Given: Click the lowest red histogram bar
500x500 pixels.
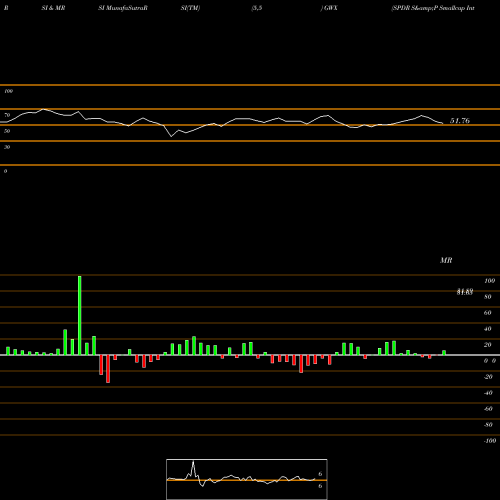Looking at the screenshot, I should pos(108,369).
